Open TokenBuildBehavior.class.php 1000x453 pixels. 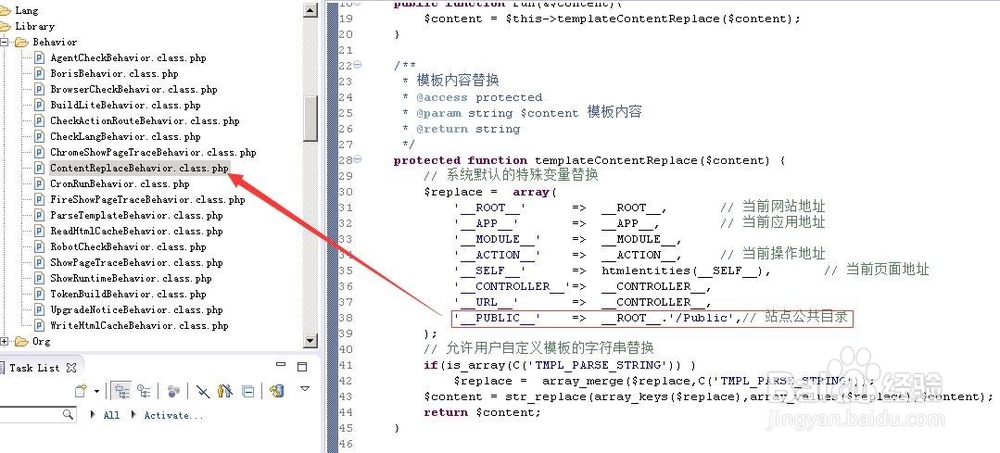(x=128, y=294)
